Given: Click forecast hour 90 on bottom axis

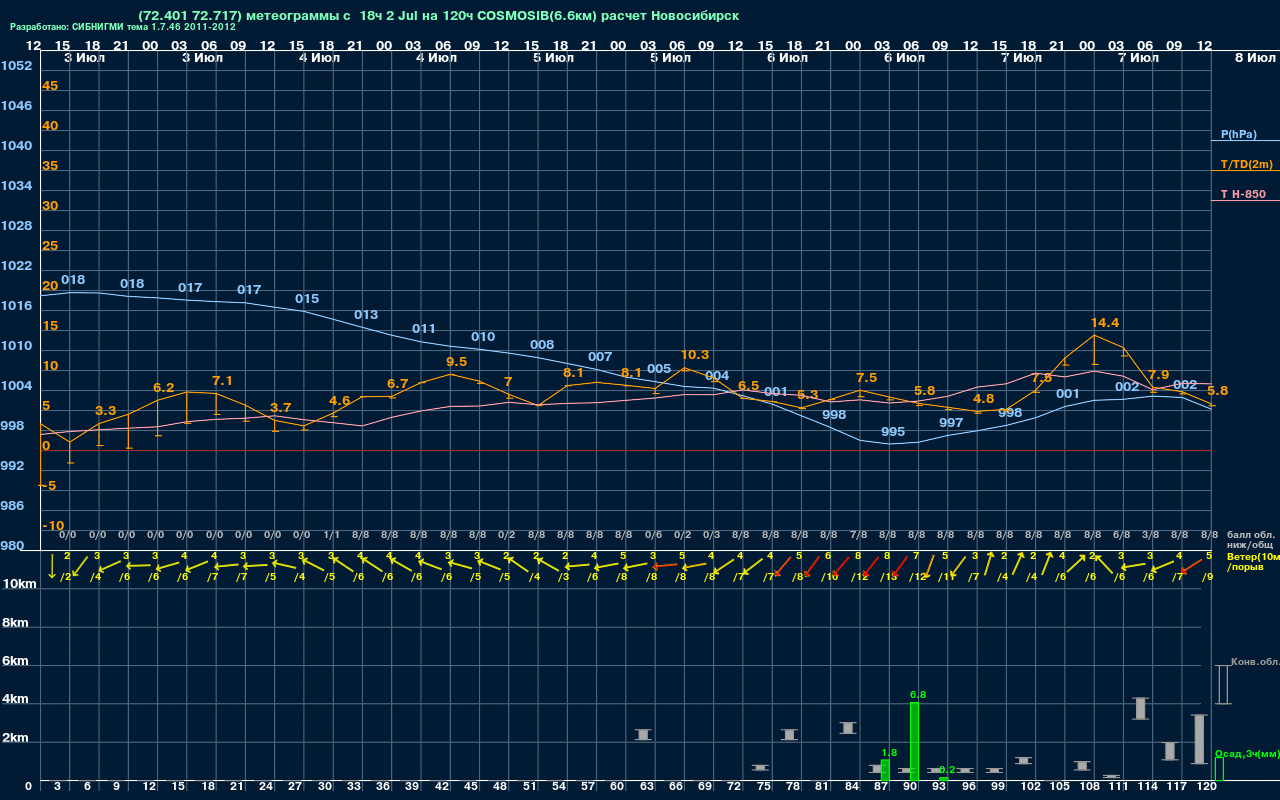Looking at the screenshot, I should click(911, 787).
